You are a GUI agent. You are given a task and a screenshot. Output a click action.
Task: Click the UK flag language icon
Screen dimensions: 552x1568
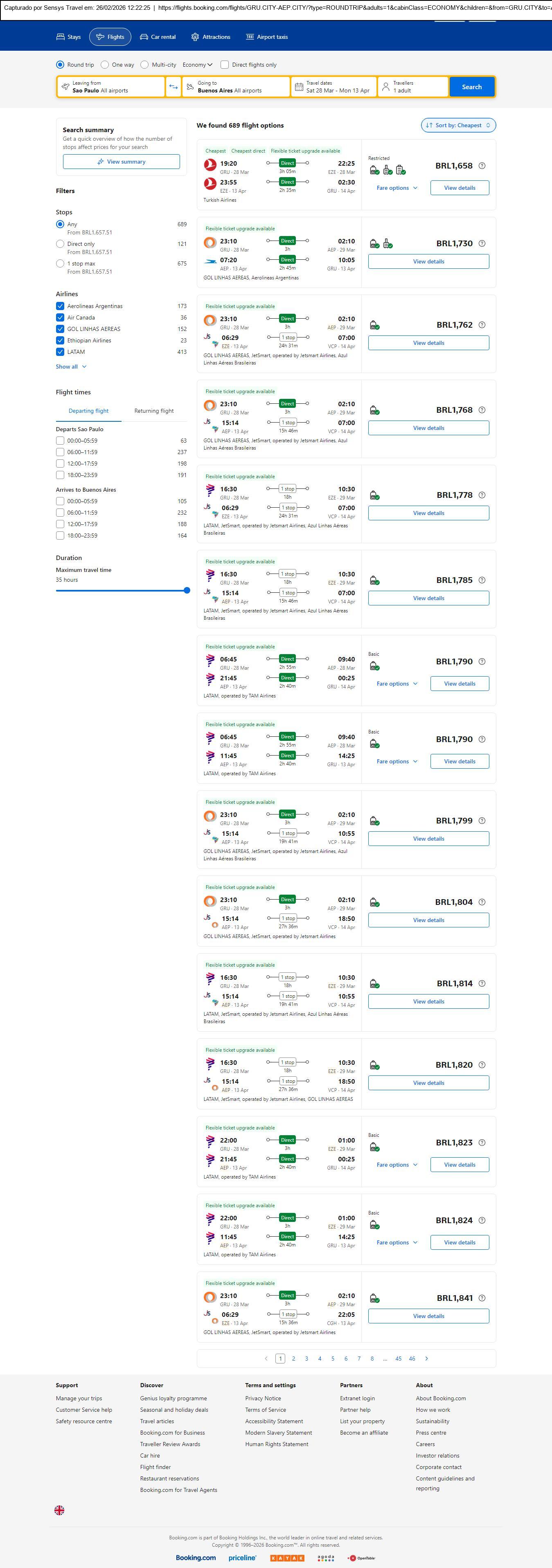point(60,1510)
